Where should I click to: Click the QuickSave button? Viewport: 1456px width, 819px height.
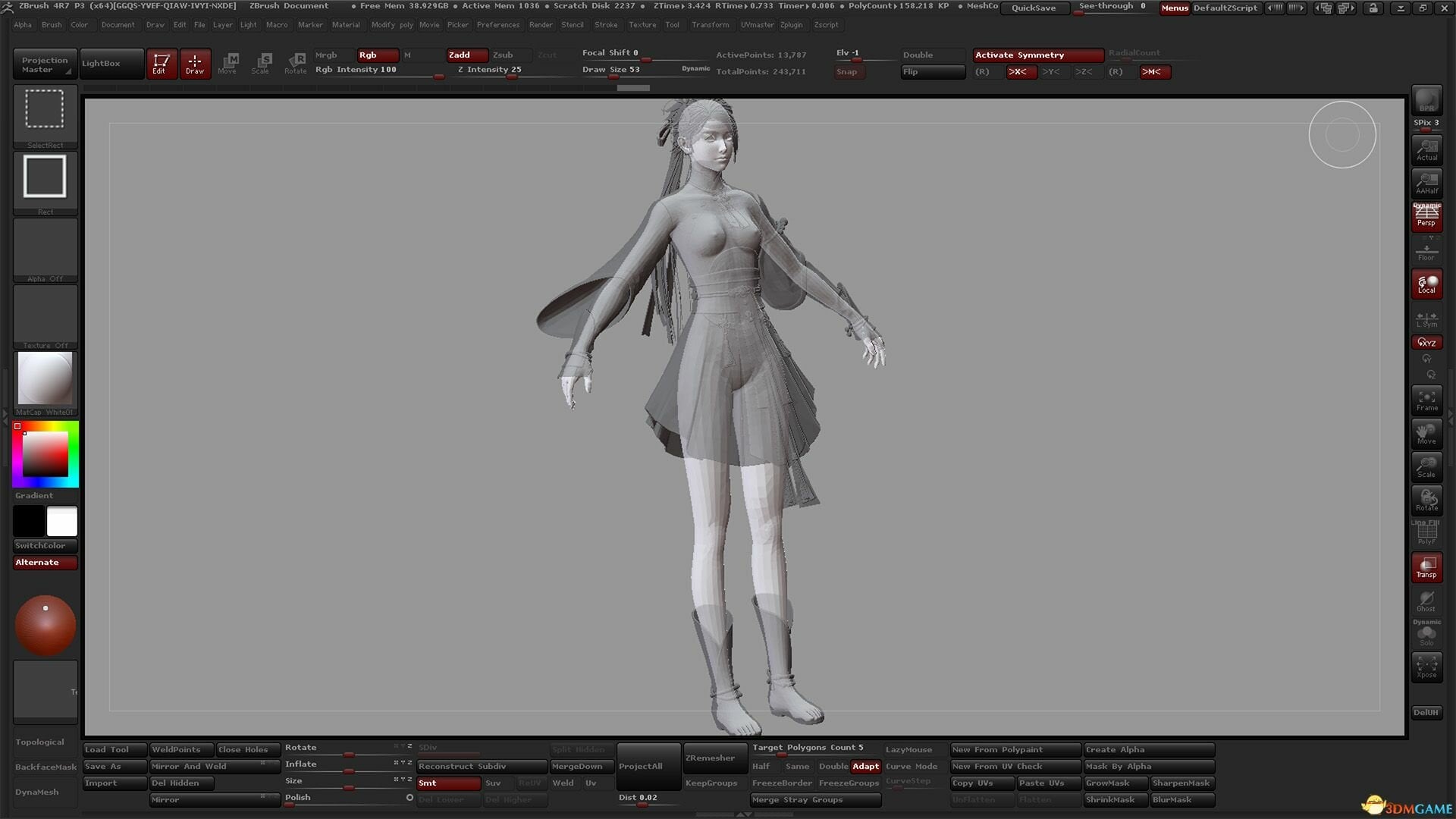(x=1034, y=8)
